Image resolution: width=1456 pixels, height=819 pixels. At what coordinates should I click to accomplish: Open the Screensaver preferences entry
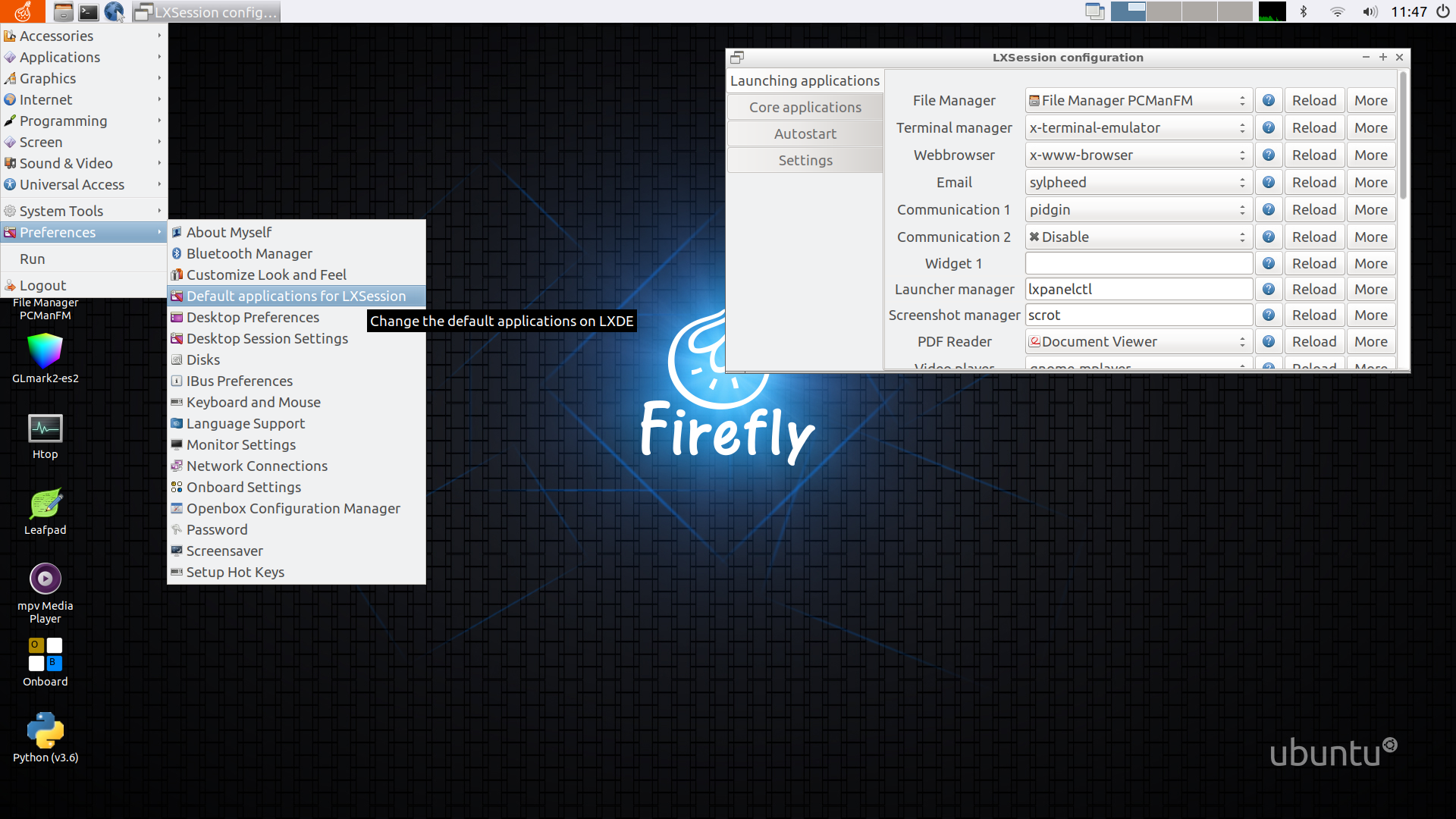coord(296,551)
